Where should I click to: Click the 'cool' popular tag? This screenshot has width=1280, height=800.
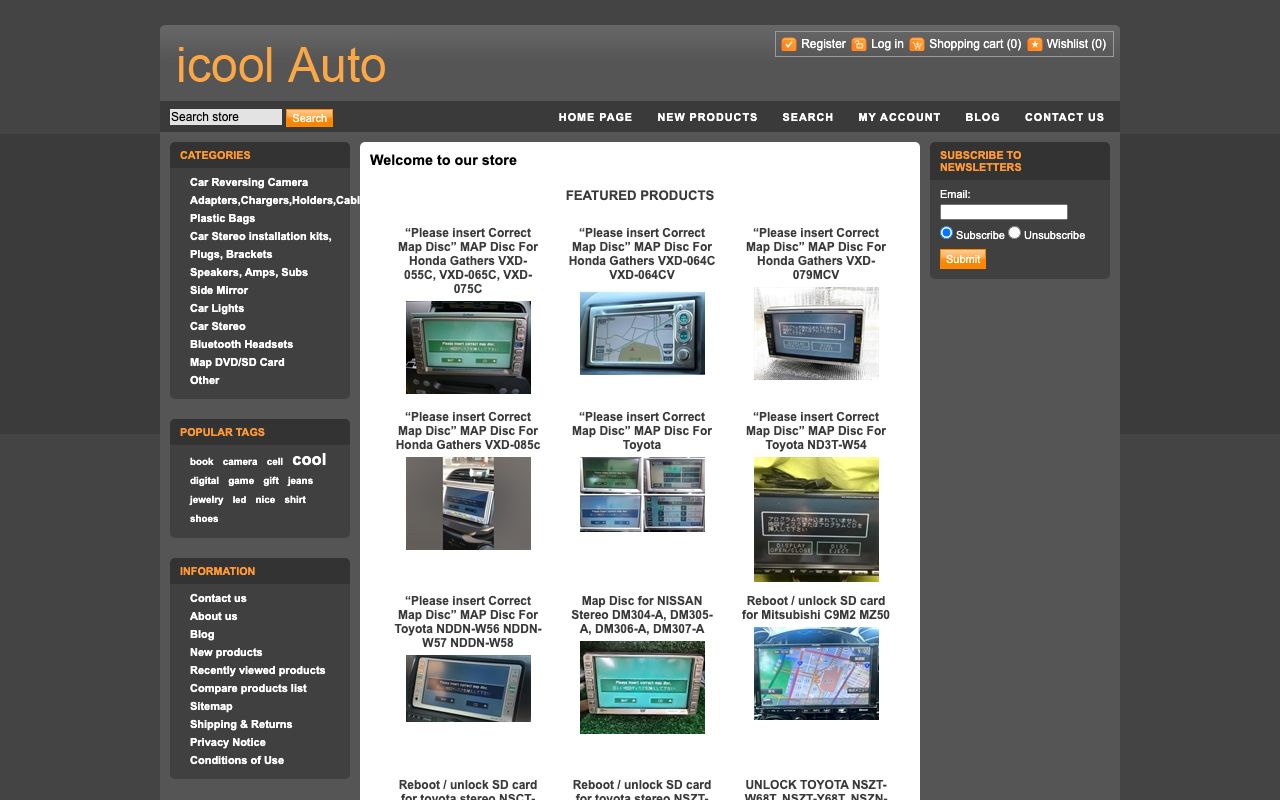[x=309, y=460]
